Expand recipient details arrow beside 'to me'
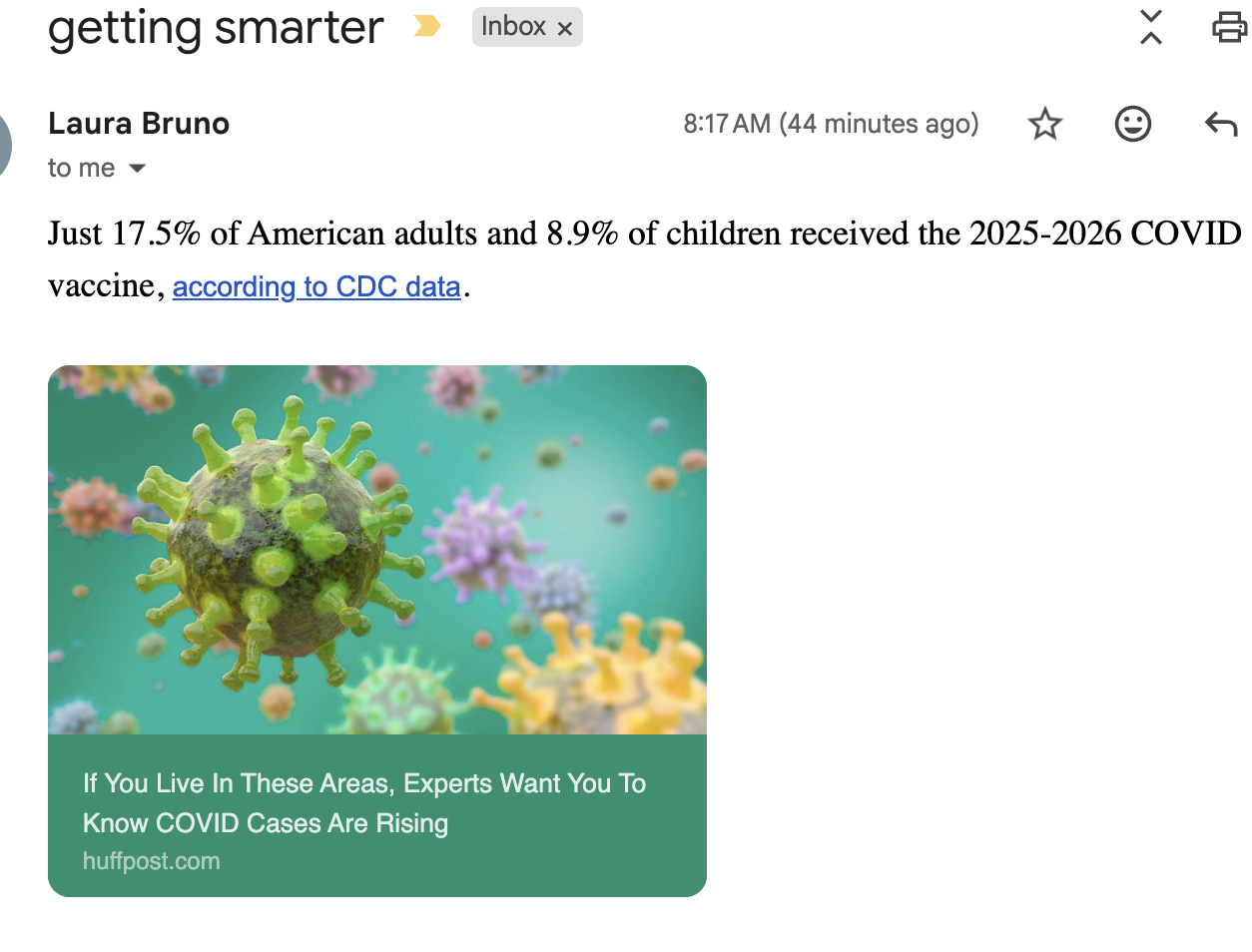Image resolution: width=1252 pixels, height=952 pixels. [x=138, y=169]
